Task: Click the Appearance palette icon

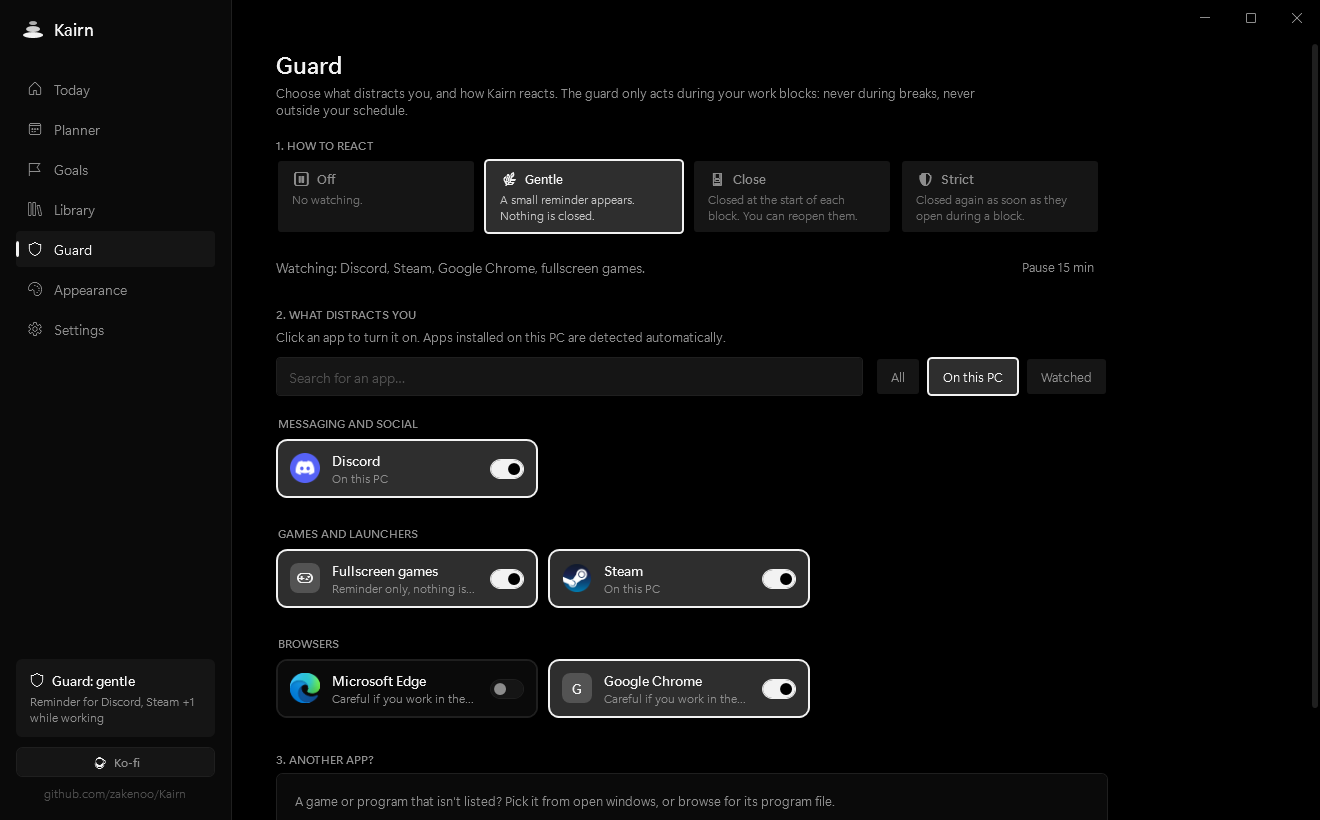Action: tap(35, 290)
